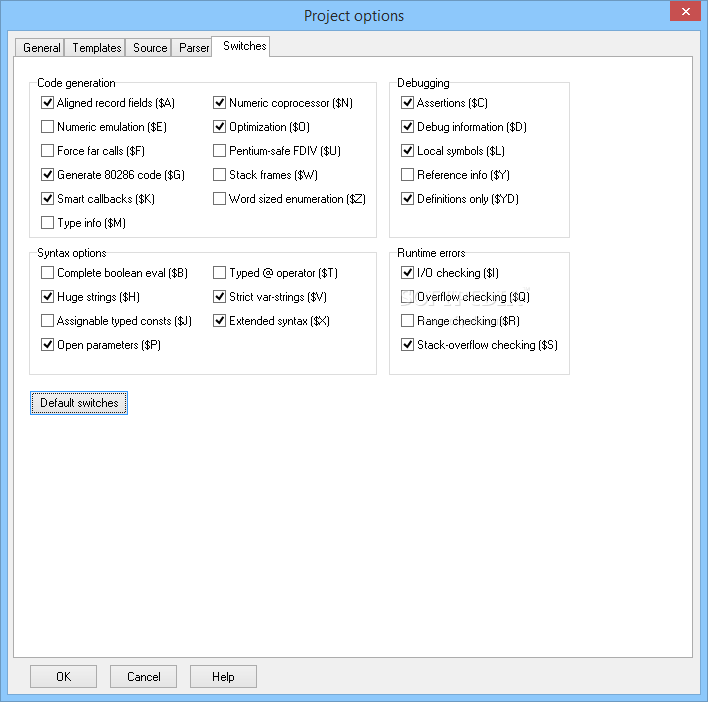
Task: Disable Stack-overflow checking ($S)
Action: click(407, 344)
